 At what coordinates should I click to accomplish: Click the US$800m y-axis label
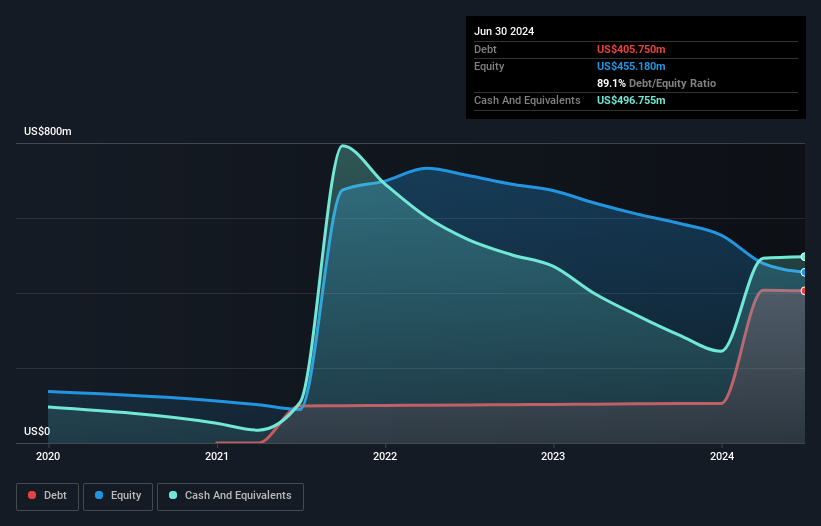point(48,131)
